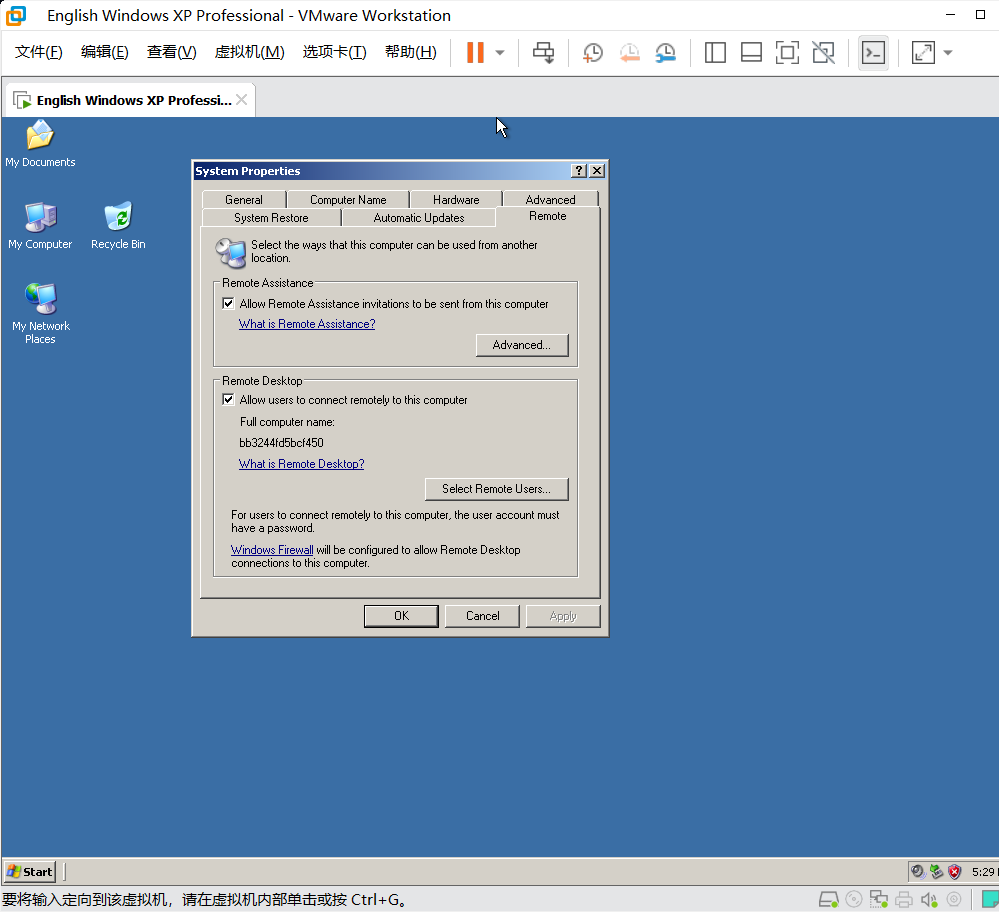The height and width of the screenshot is (912, 999).
Task: Toggle Allow Remote Assistance invitations checkbox
Action: [x=228, y=303]
